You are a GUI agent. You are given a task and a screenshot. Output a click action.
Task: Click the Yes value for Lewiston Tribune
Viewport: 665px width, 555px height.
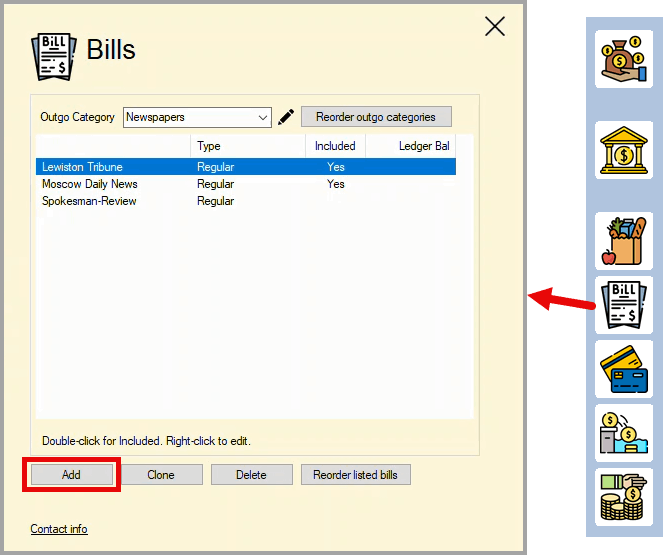(x=335, y=167)
